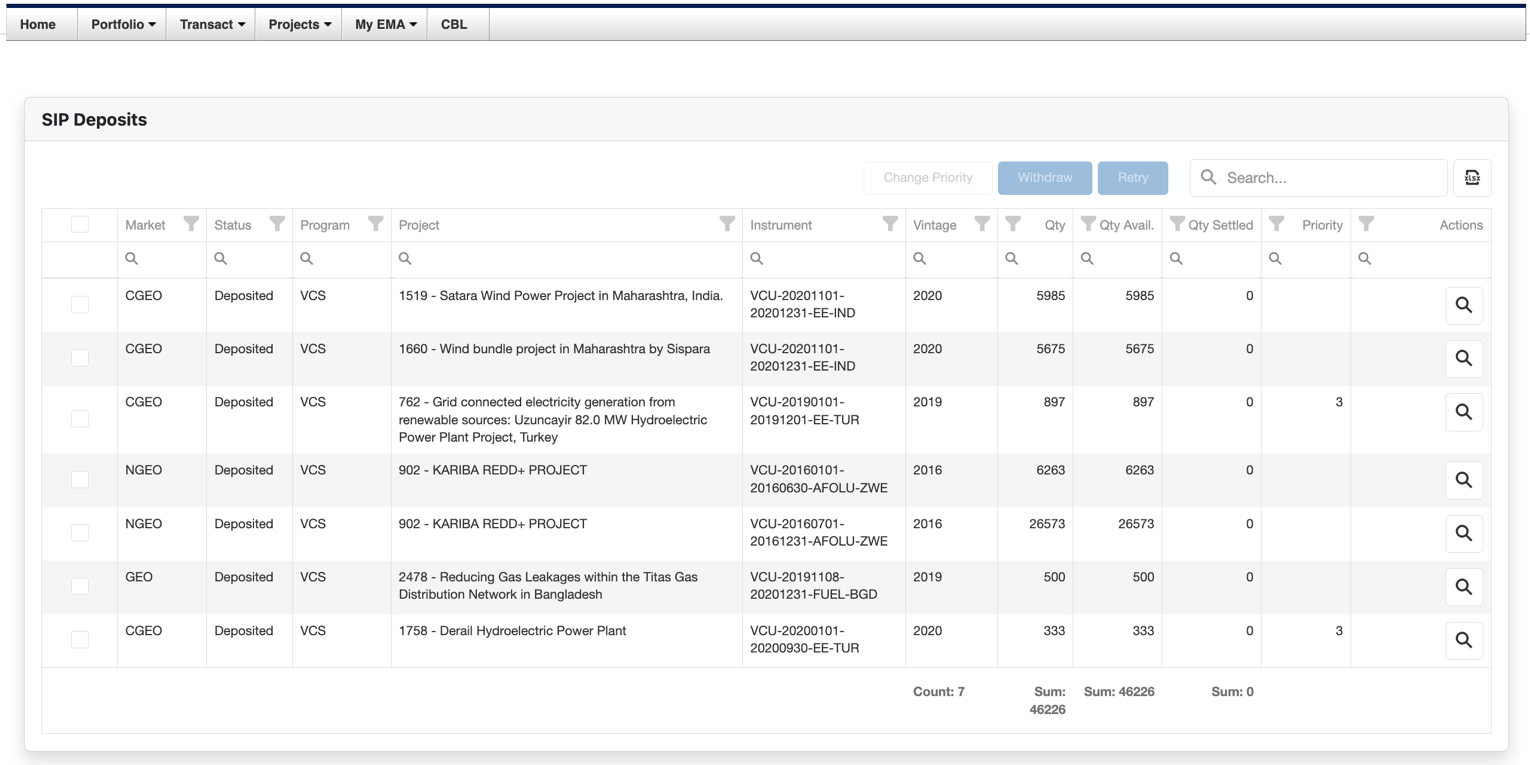
Task: Open the filter icon on Market column
Action: 191,224
